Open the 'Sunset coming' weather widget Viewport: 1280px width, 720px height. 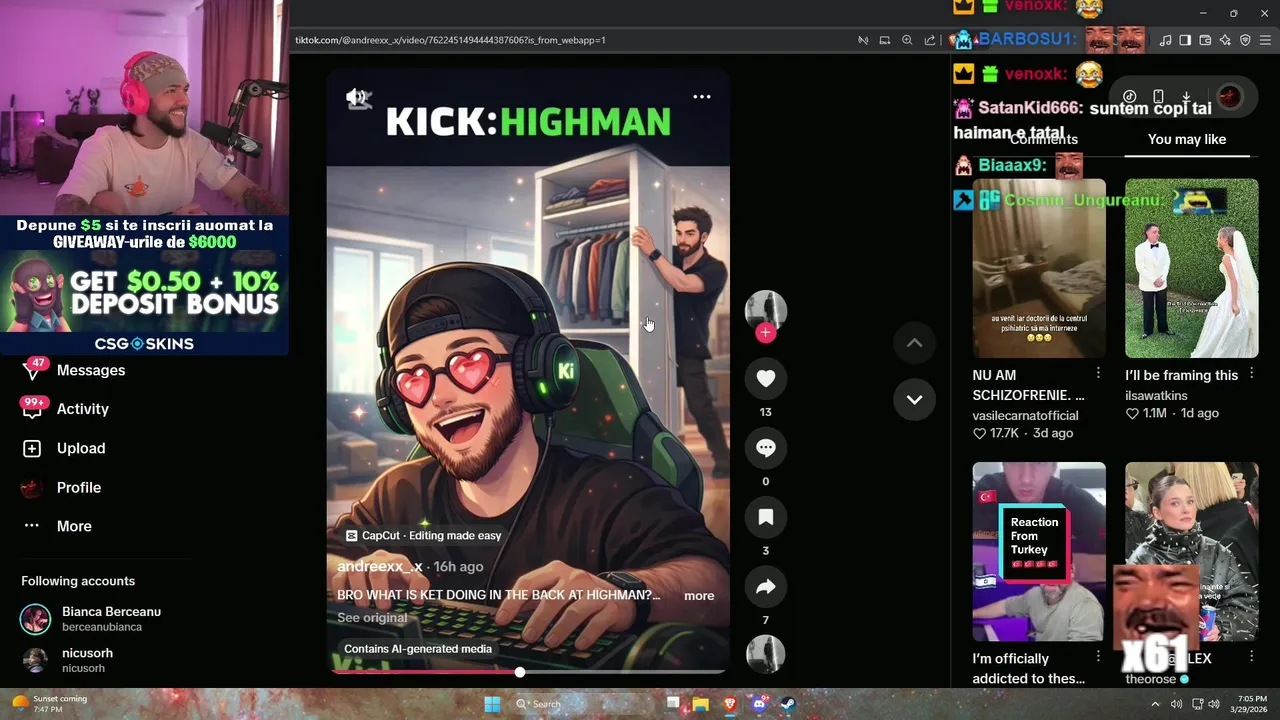coord(49,703)
